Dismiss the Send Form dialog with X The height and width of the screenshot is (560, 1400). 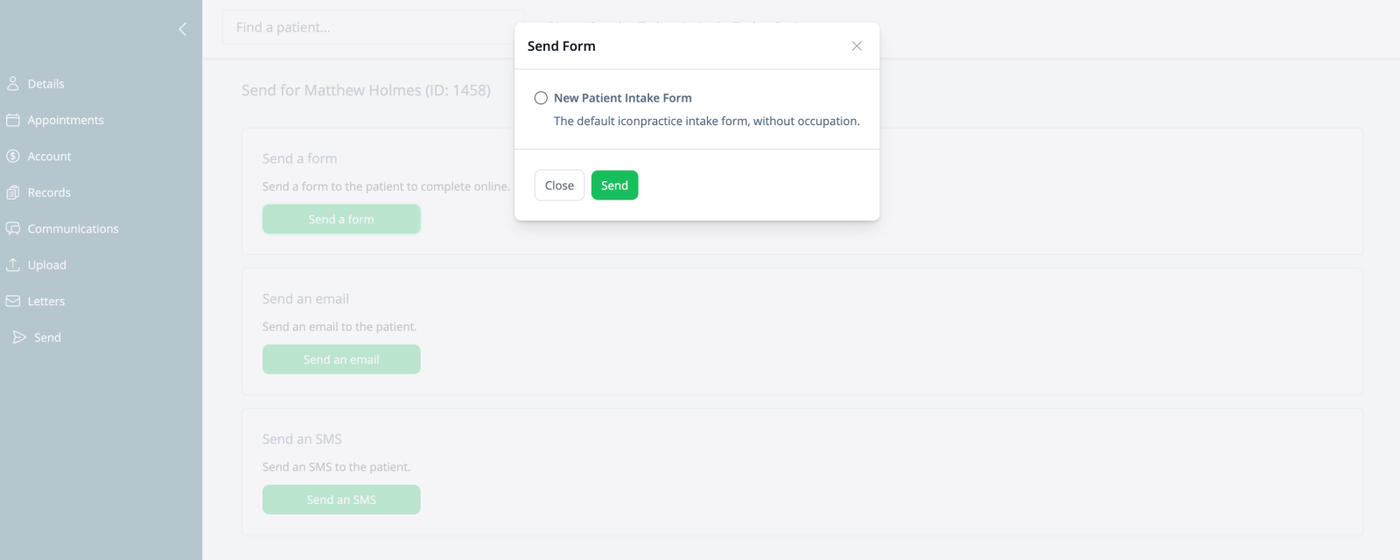[857, 46]
